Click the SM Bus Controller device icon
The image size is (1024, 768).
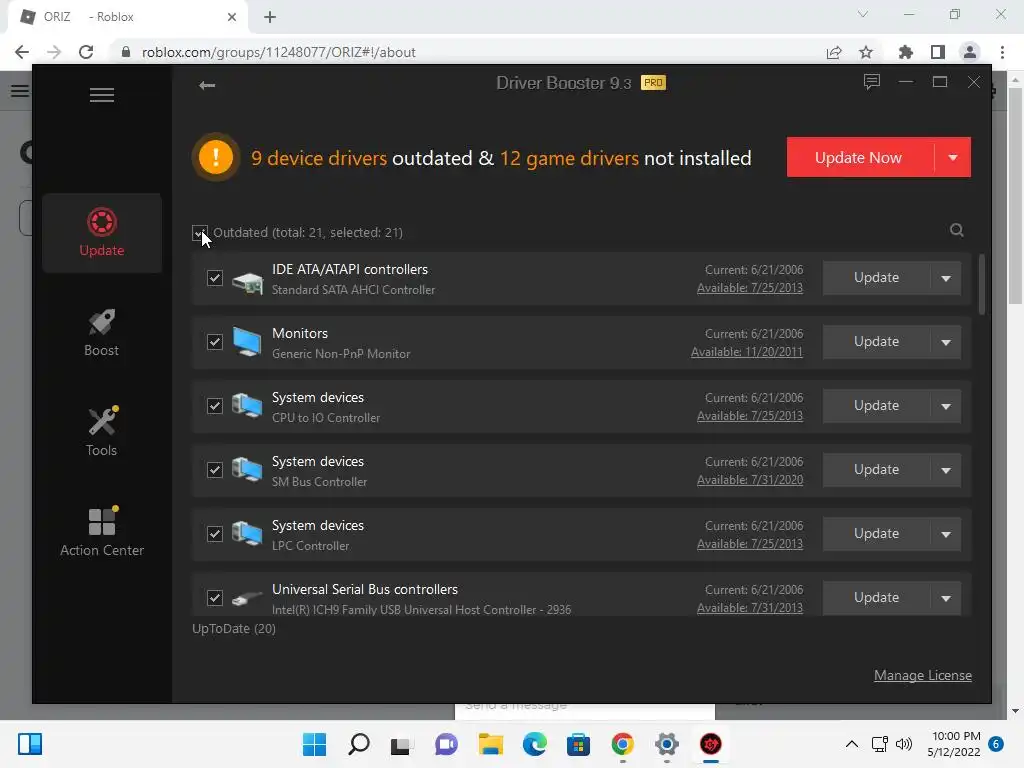click(x=248, y=470)
